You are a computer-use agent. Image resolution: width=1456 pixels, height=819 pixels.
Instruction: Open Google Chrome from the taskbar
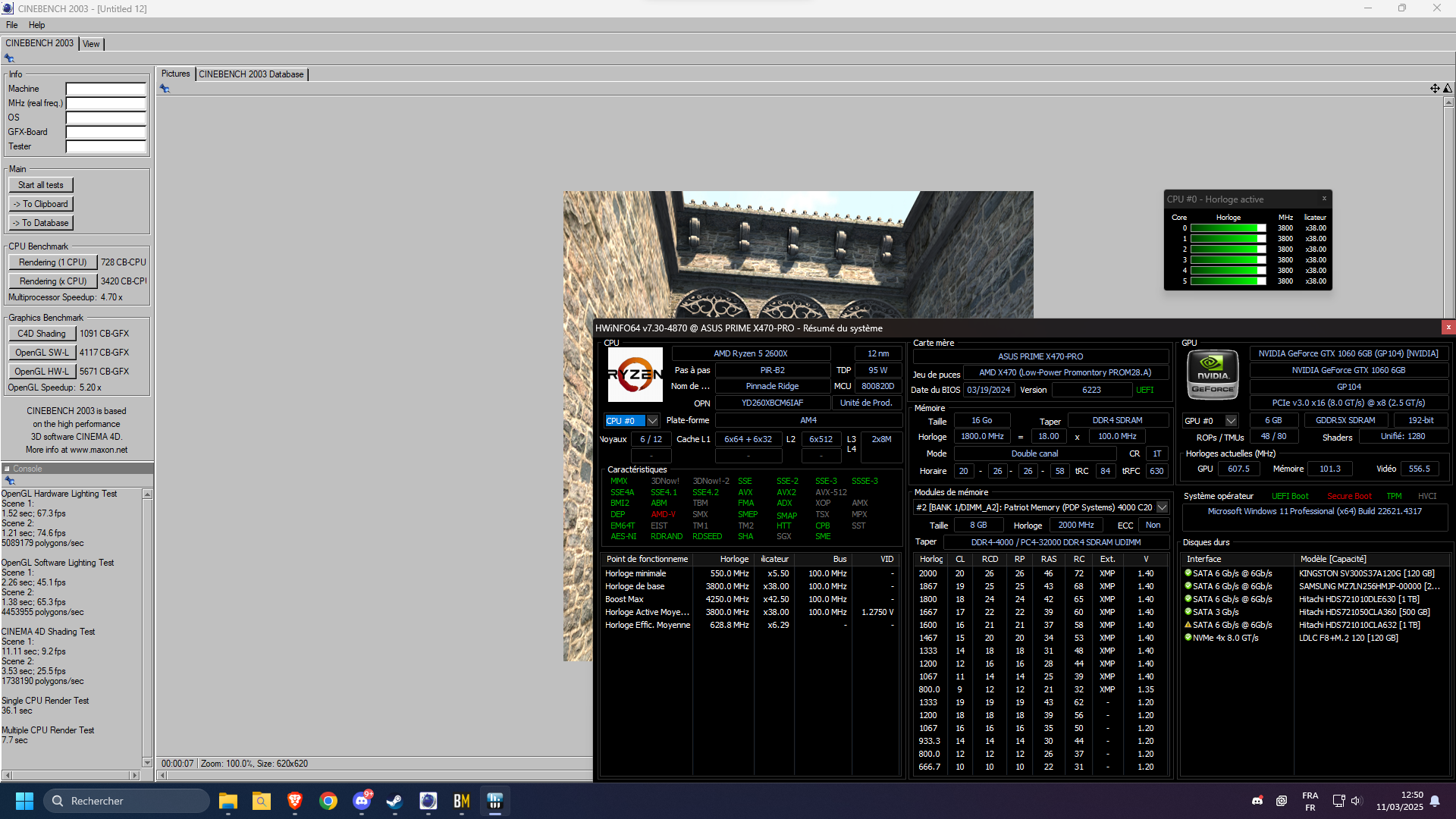[328, 801]
